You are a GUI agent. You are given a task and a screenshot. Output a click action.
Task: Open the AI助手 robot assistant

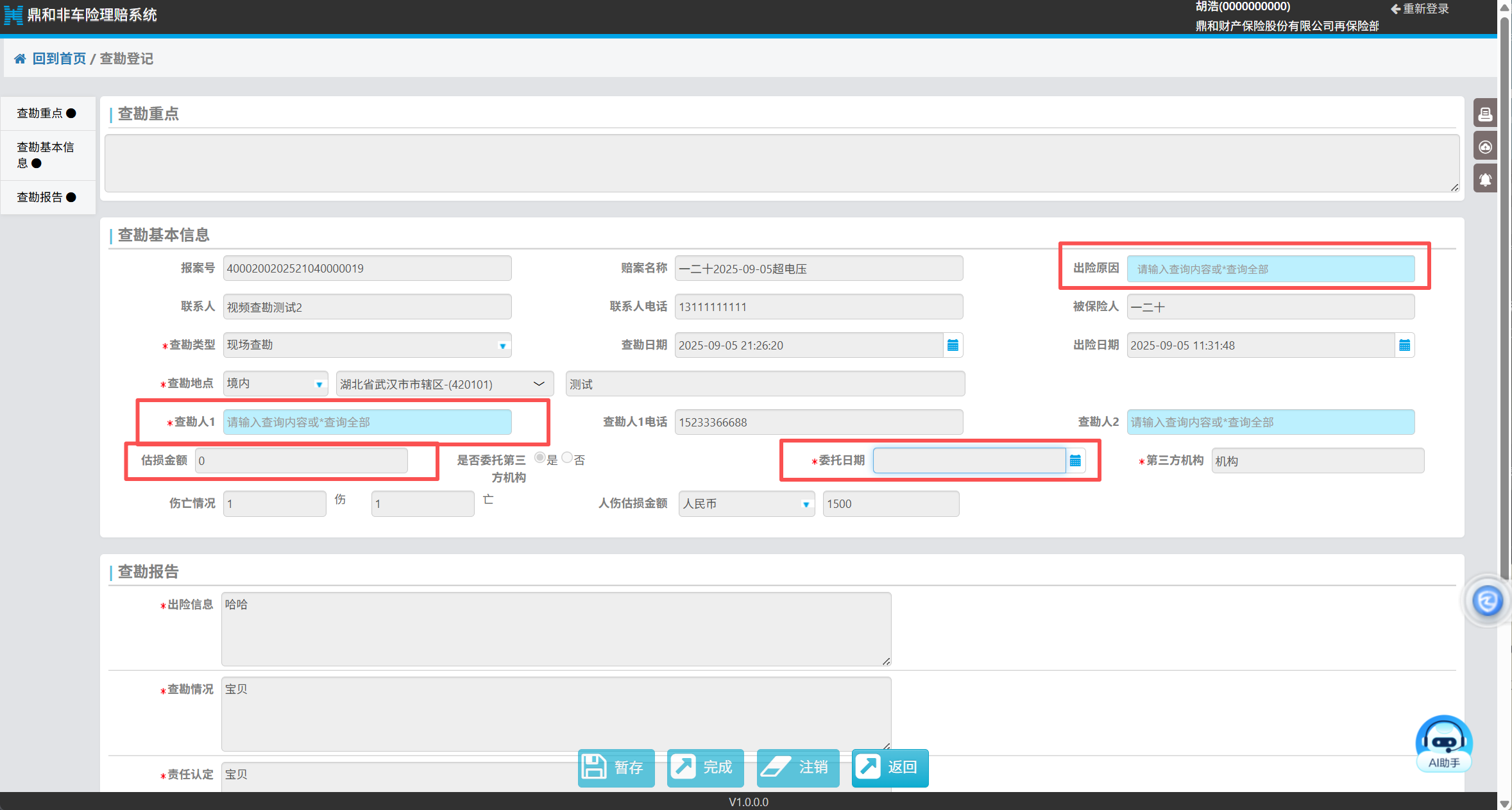point(1443,744)
